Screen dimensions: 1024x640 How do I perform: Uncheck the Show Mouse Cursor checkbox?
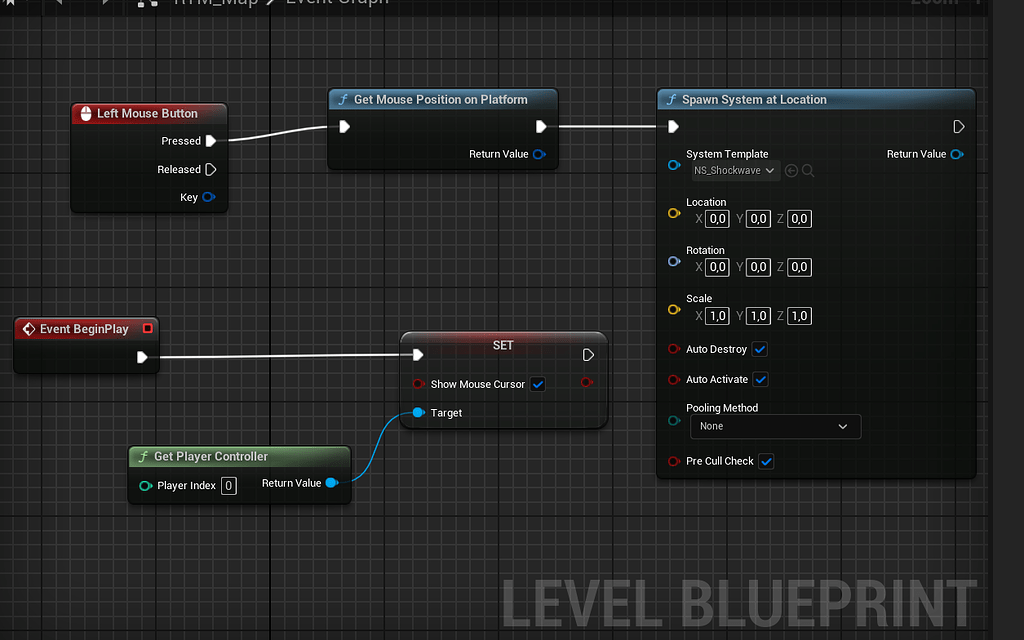538,384
